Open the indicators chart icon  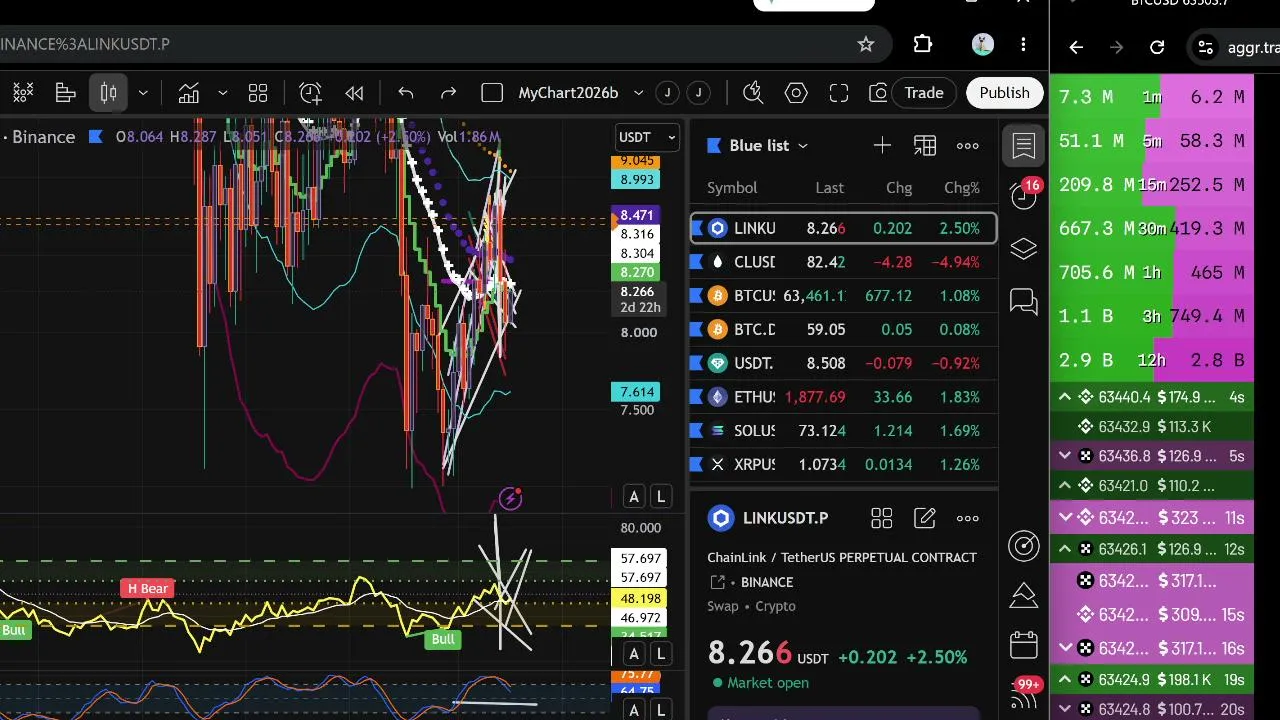pyautogui.click(x=189, y=93)
